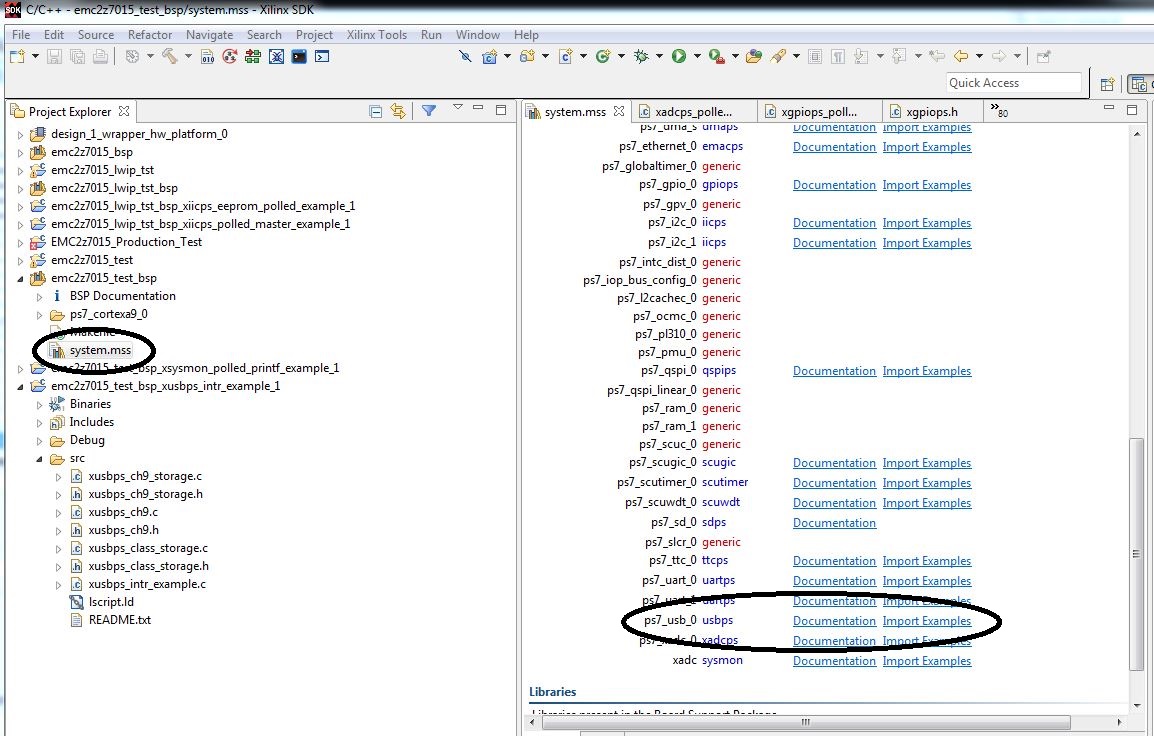Screen dimensions: 1154x736
Task: Click the Debug bug icon in toolbar
Action: pos(641,57)
